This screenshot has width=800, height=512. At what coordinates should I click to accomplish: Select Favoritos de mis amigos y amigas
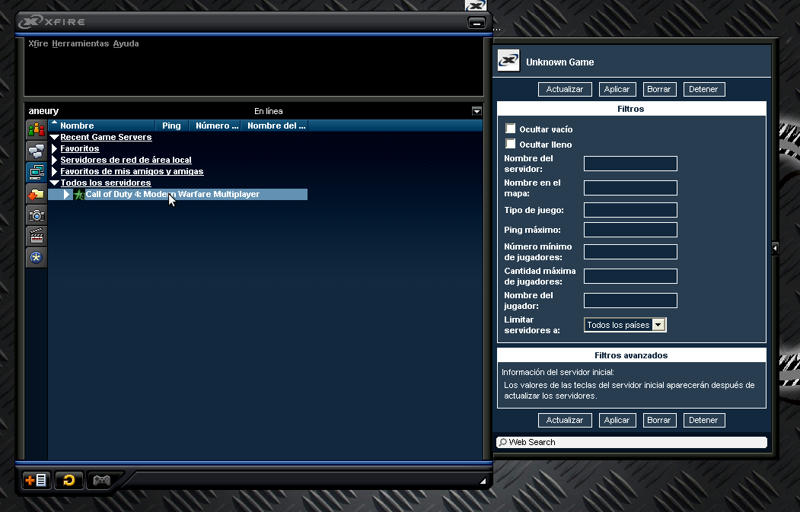point(132,171)
